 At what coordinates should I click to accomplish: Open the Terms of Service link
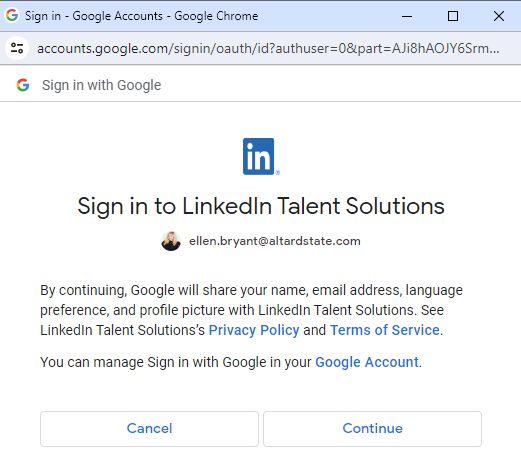click(385, 330)
